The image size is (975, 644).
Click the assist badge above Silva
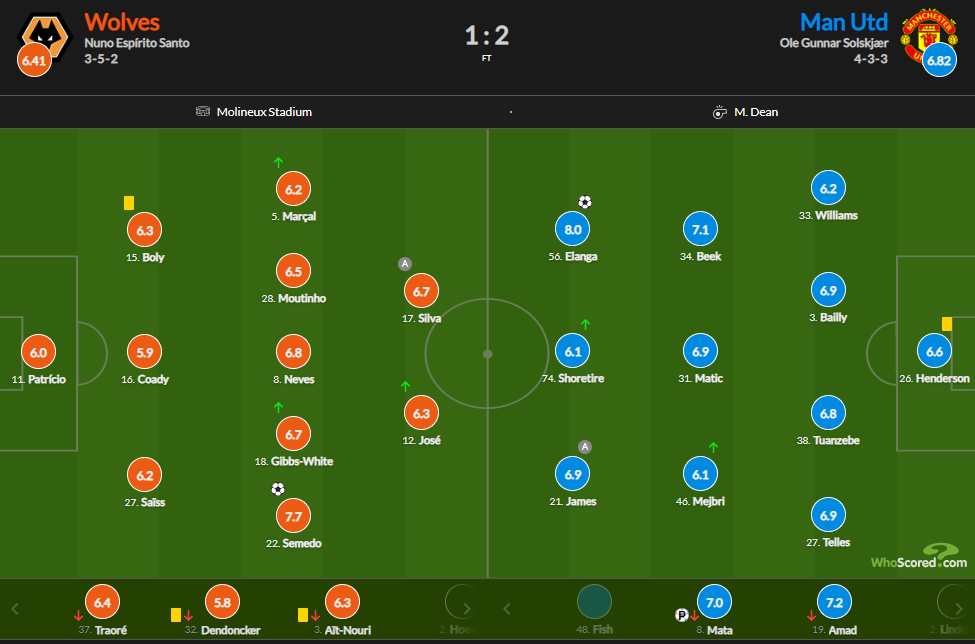coord(405,264)
